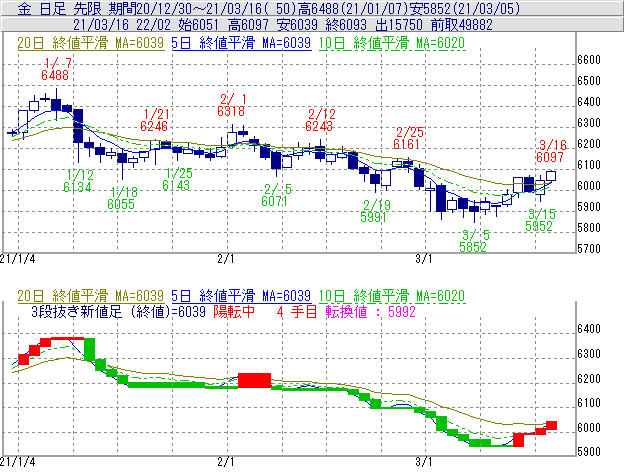Select the 2/1 peak label 6318
Screen dimensions: 624x473
click(231, 111)
